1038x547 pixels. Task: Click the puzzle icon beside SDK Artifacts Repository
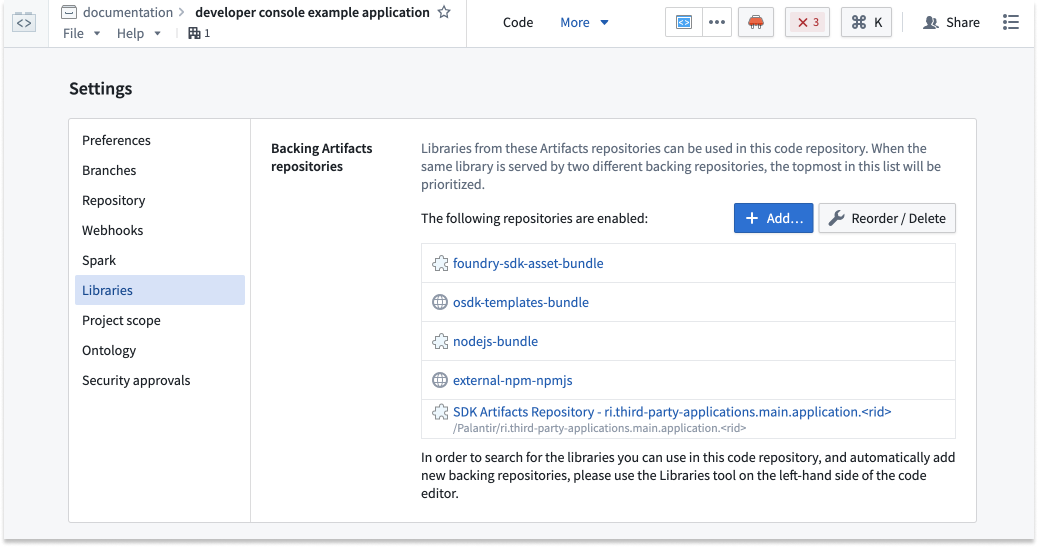(x=440, y=412)
